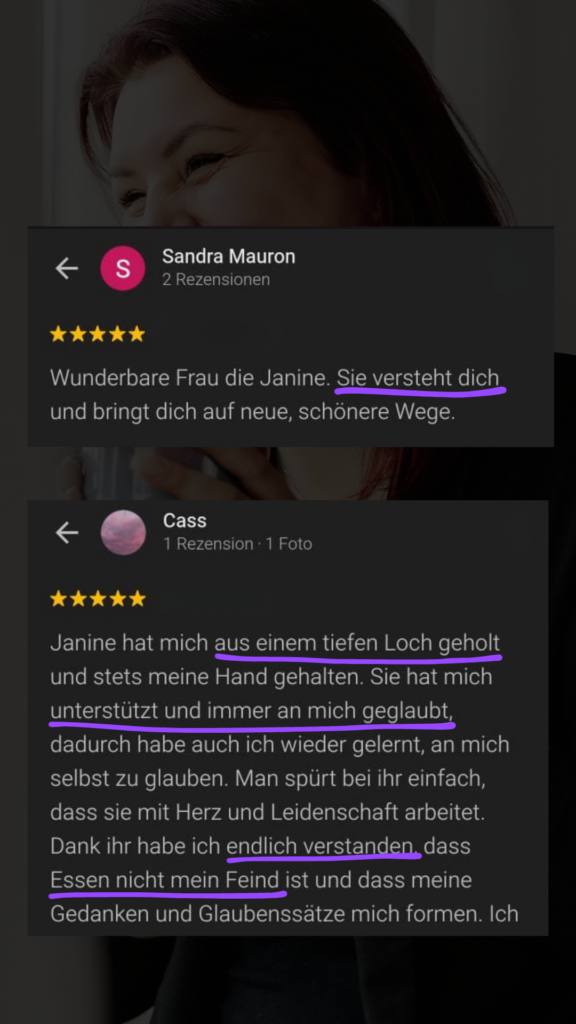Screen dimensions: 576x1024
Task: Click fifth star of Sandra's rating
Action: (136, 334)
